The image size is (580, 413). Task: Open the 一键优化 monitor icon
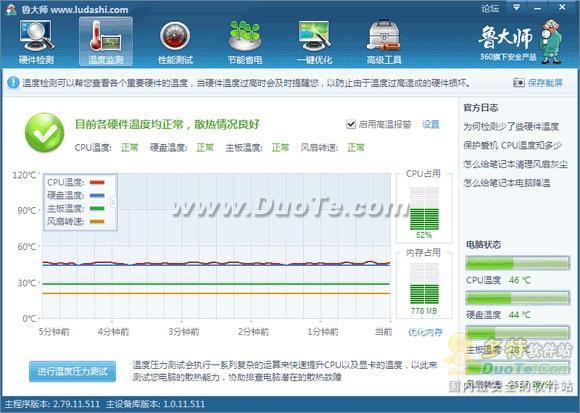(x=314, y=42)
